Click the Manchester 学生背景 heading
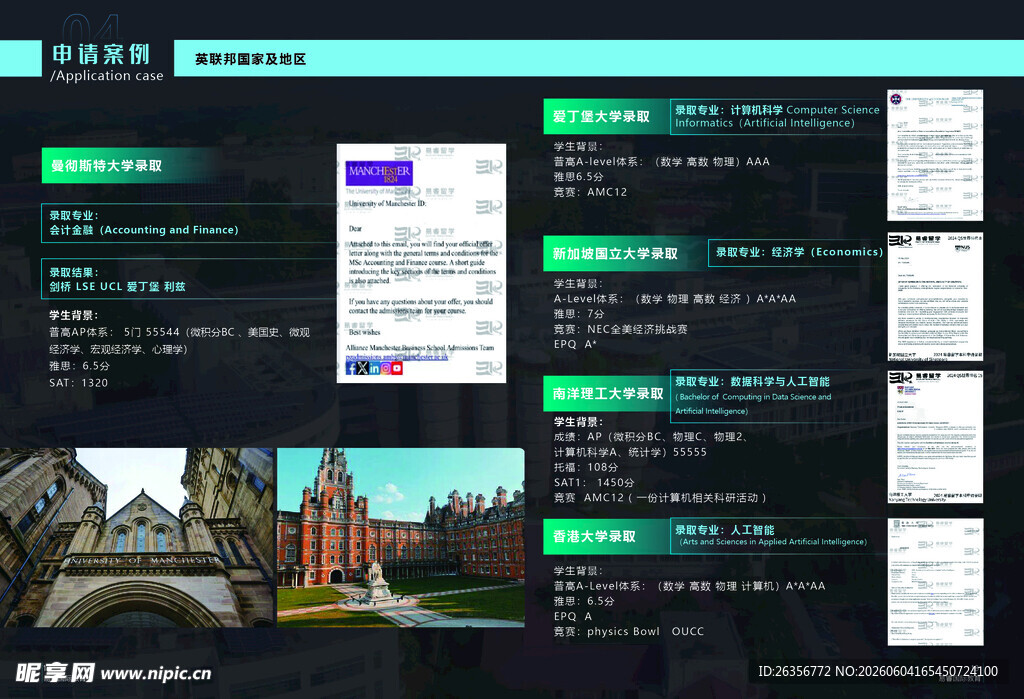1024x699 pixels. [74, 315]
